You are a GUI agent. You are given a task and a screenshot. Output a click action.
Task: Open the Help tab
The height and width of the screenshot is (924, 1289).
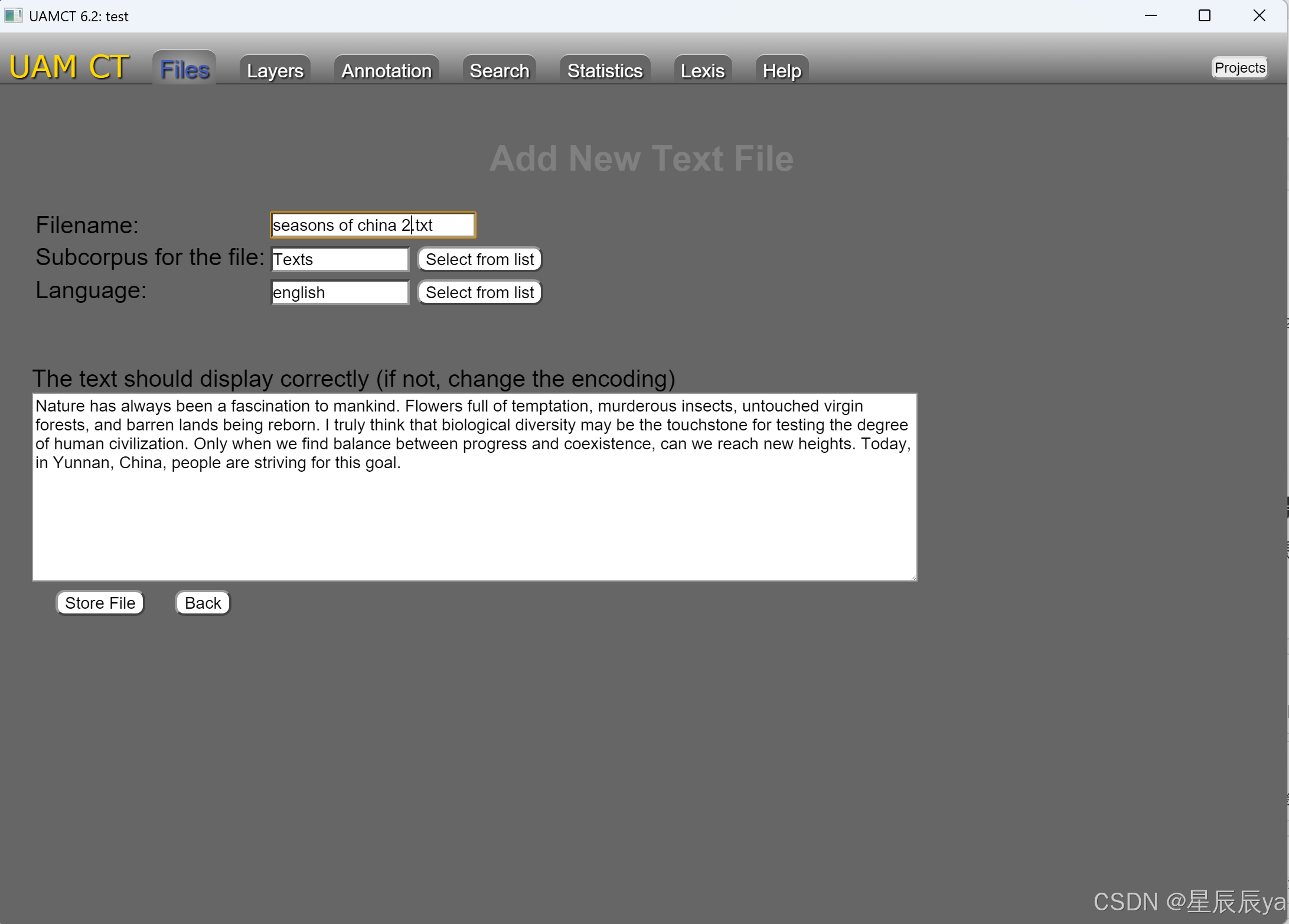(781, 70)
